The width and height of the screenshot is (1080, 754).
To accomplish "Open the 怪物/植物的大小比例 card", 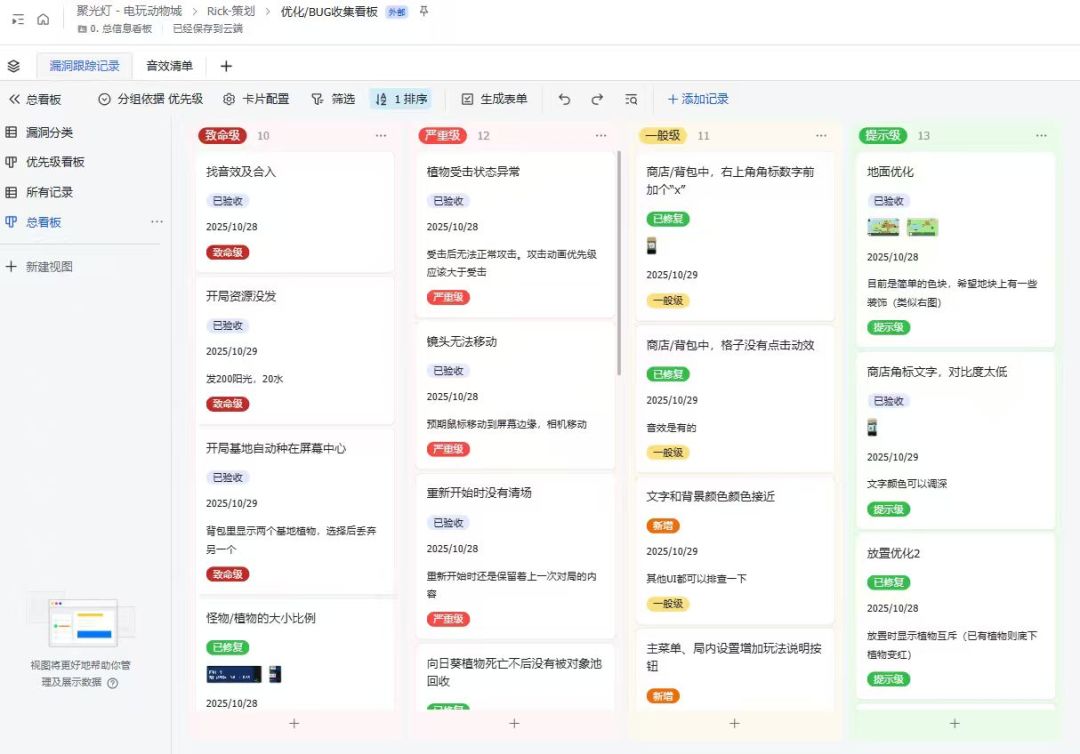I will pos(295,654).
